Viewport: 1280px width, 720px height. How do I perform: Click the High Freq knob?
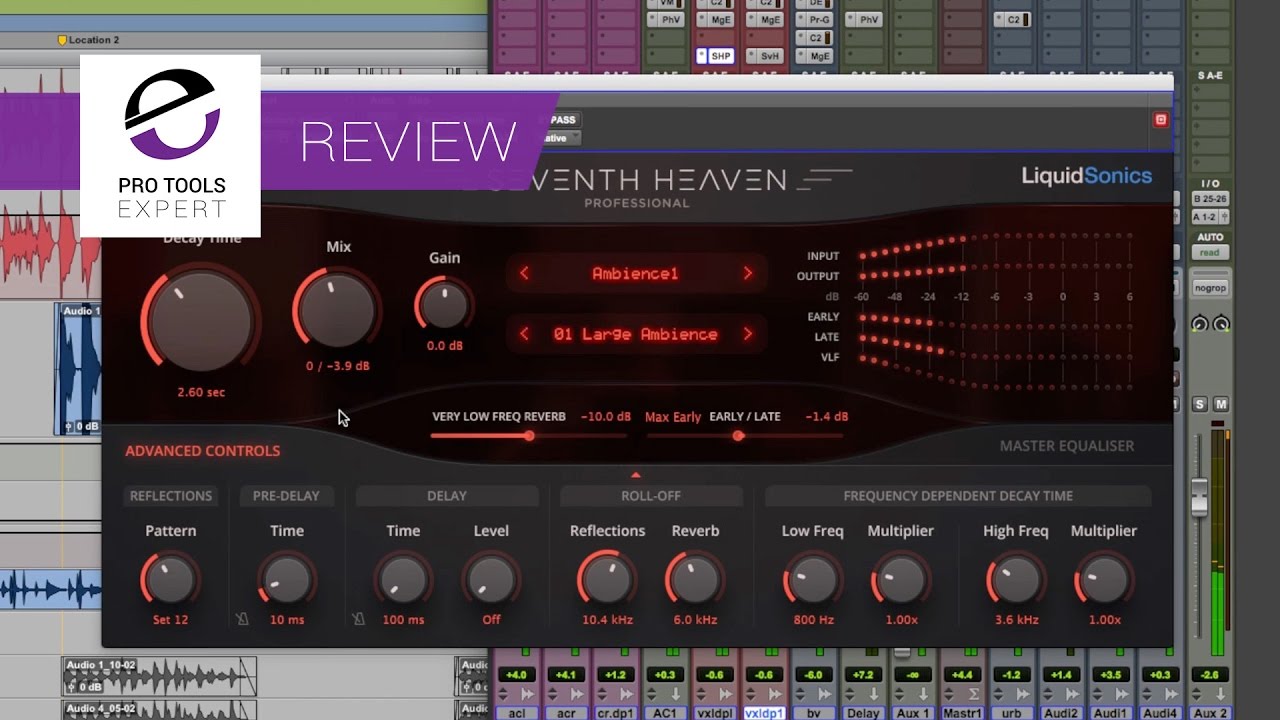coord(1016,579)
